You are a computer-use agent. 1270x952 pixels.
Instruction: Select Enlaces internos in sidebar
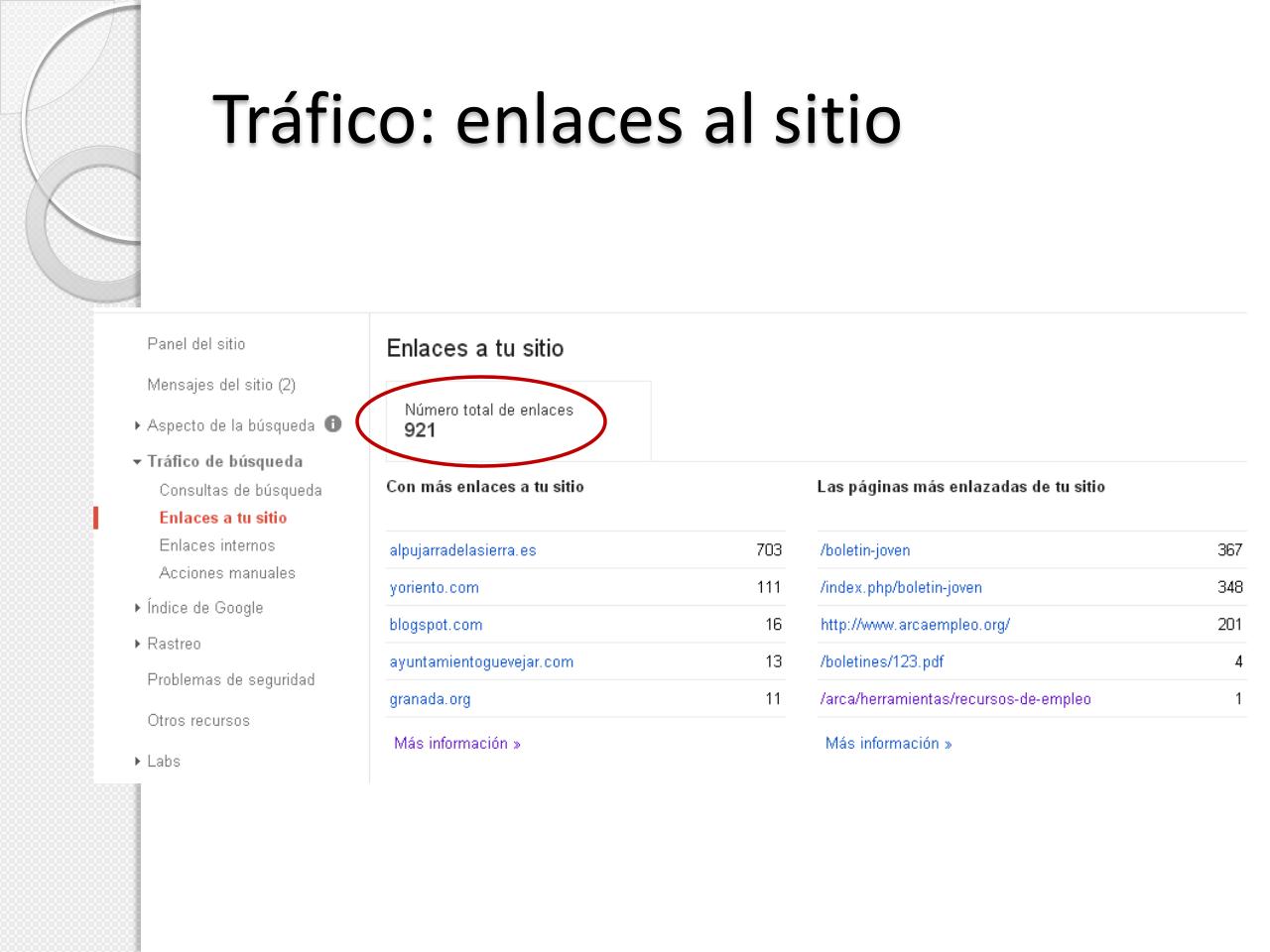click(216, 545)
